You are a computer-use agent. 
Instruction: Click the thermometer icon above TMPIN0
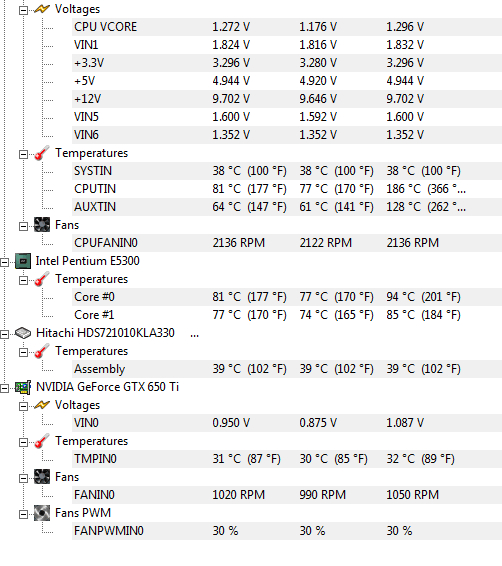[x=42, y=441]
